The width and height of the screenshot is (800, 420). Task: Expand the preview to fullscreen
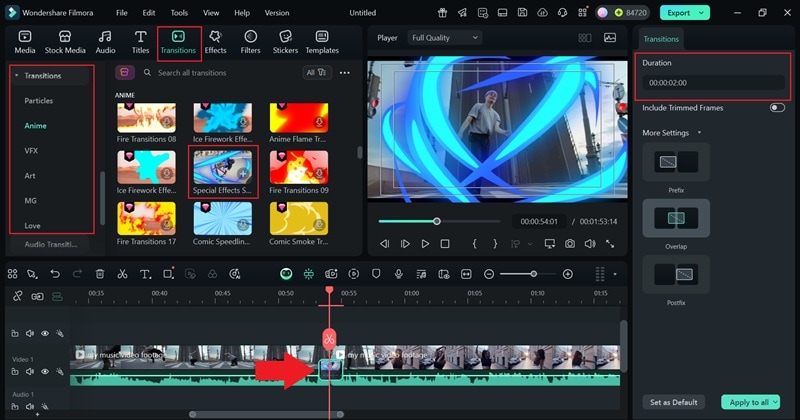[x=610, y=244]
